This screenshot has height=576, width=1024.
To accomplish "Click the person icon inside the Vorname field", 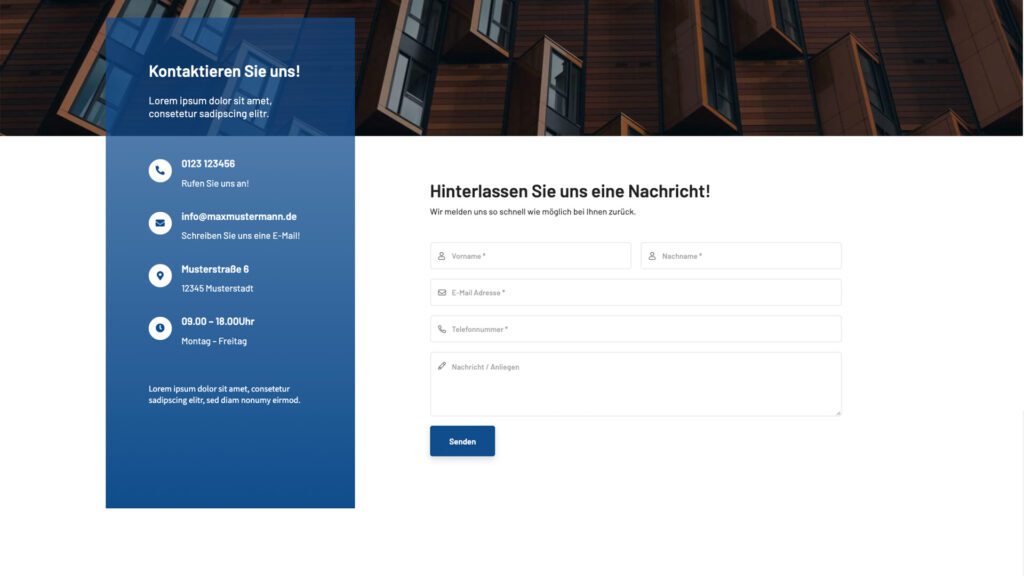I will [x=442, y=256].
